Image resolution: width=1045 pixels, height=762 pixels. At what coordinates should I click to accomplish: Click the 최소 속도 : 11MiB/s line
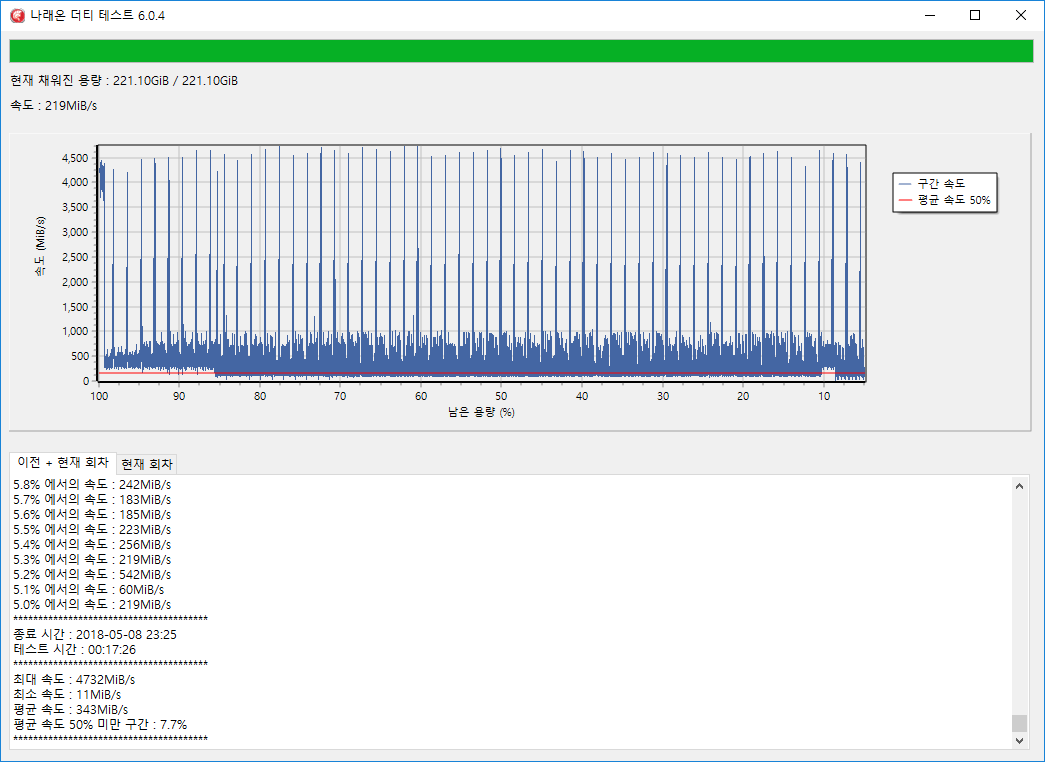tap(67, 695)
